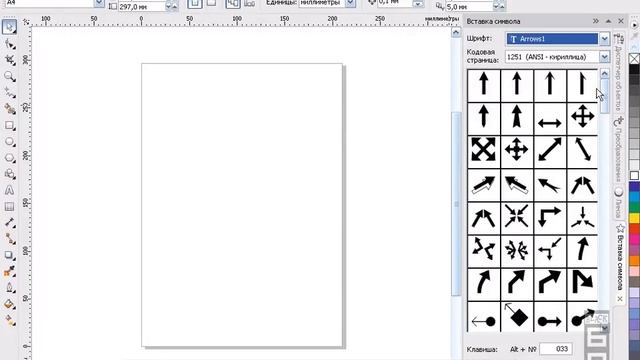Pick the bold X-shaped four diagonal arrows symbol
Screen dimensions: 640x360
tap(483, 150)
